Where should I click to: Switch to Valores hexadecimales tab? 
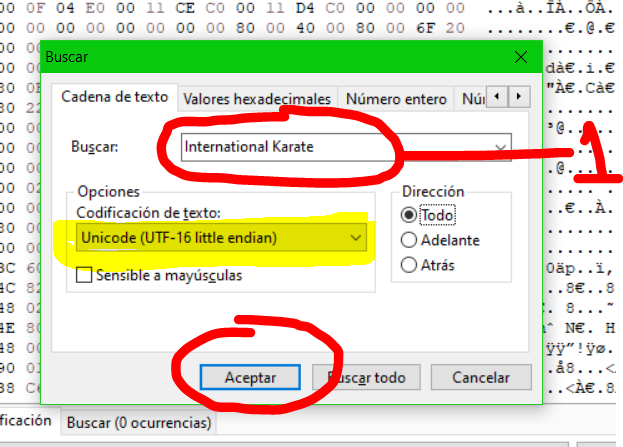[x=257, y=99]
